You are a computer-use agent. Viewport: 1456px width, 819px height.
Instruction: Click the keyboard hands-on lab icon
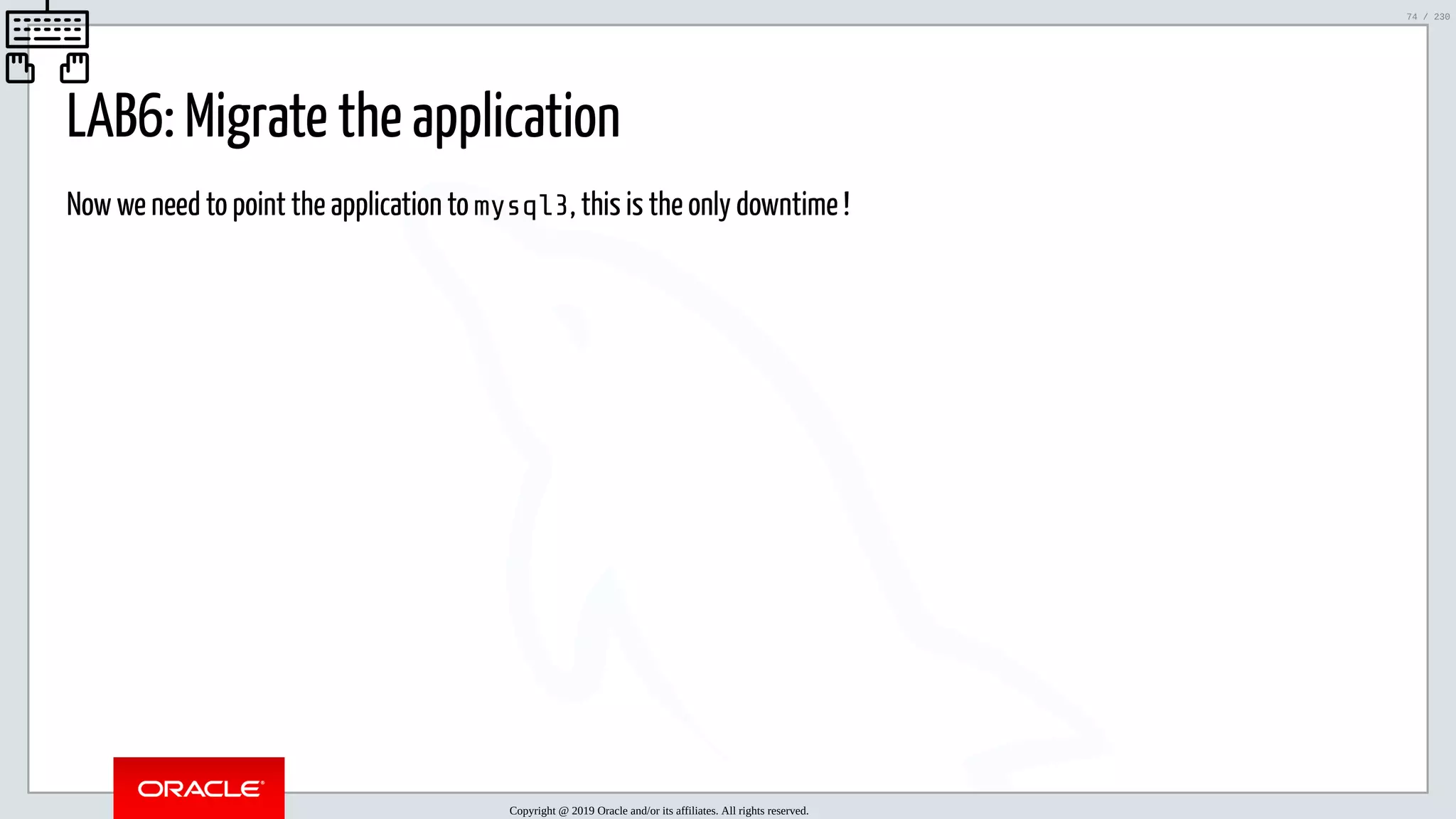pyautogui.click(x=48, y=43)
